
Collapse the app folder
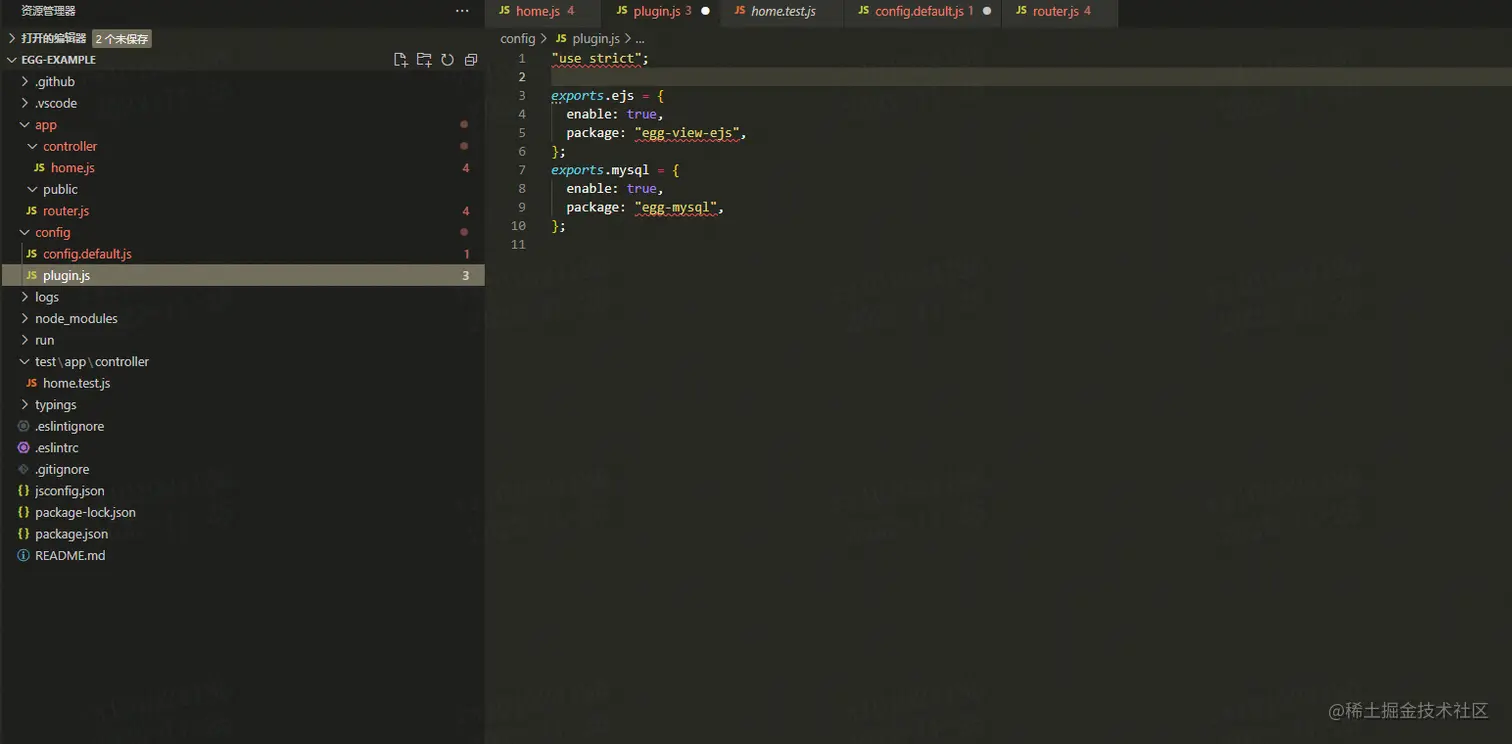click(x=25, y=125)
